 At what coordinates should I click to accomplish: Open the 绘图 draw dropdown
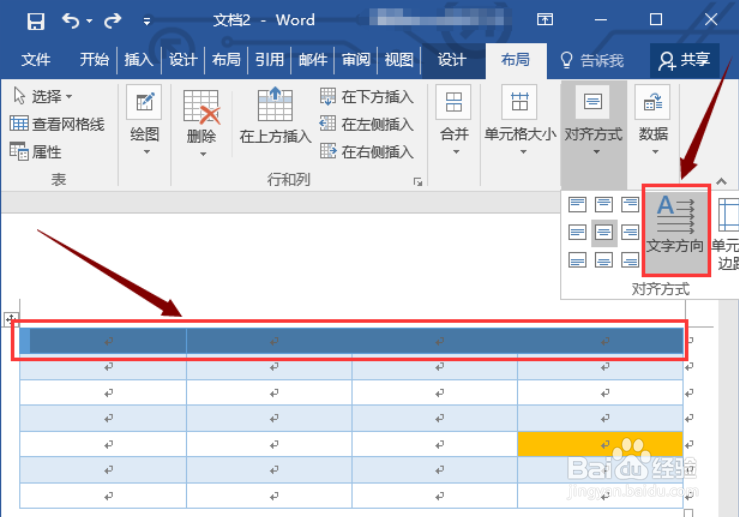point(145,122)
